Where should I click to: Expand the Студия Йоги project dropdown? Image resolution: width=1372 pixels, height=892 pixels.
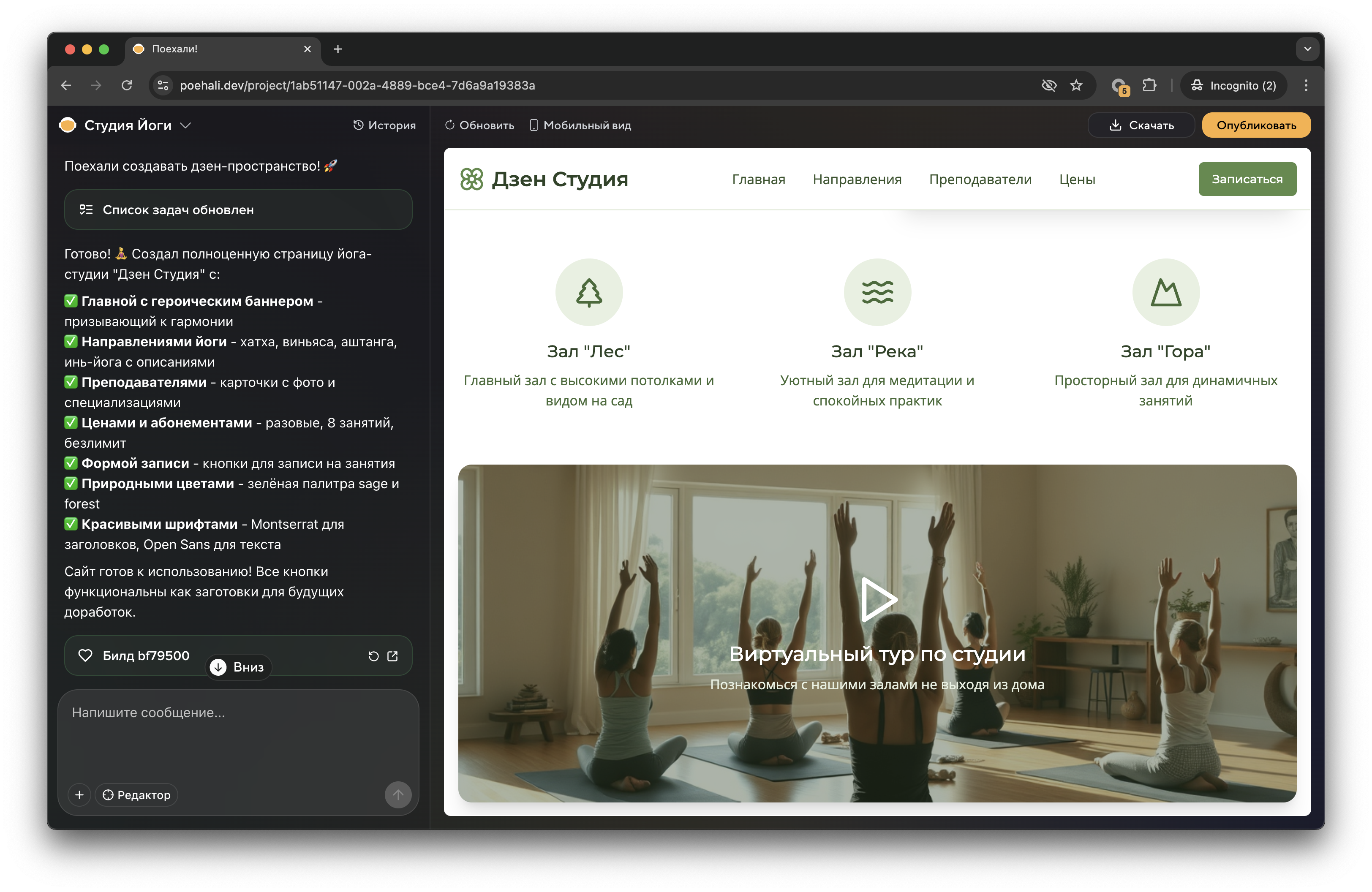[185, 125]
